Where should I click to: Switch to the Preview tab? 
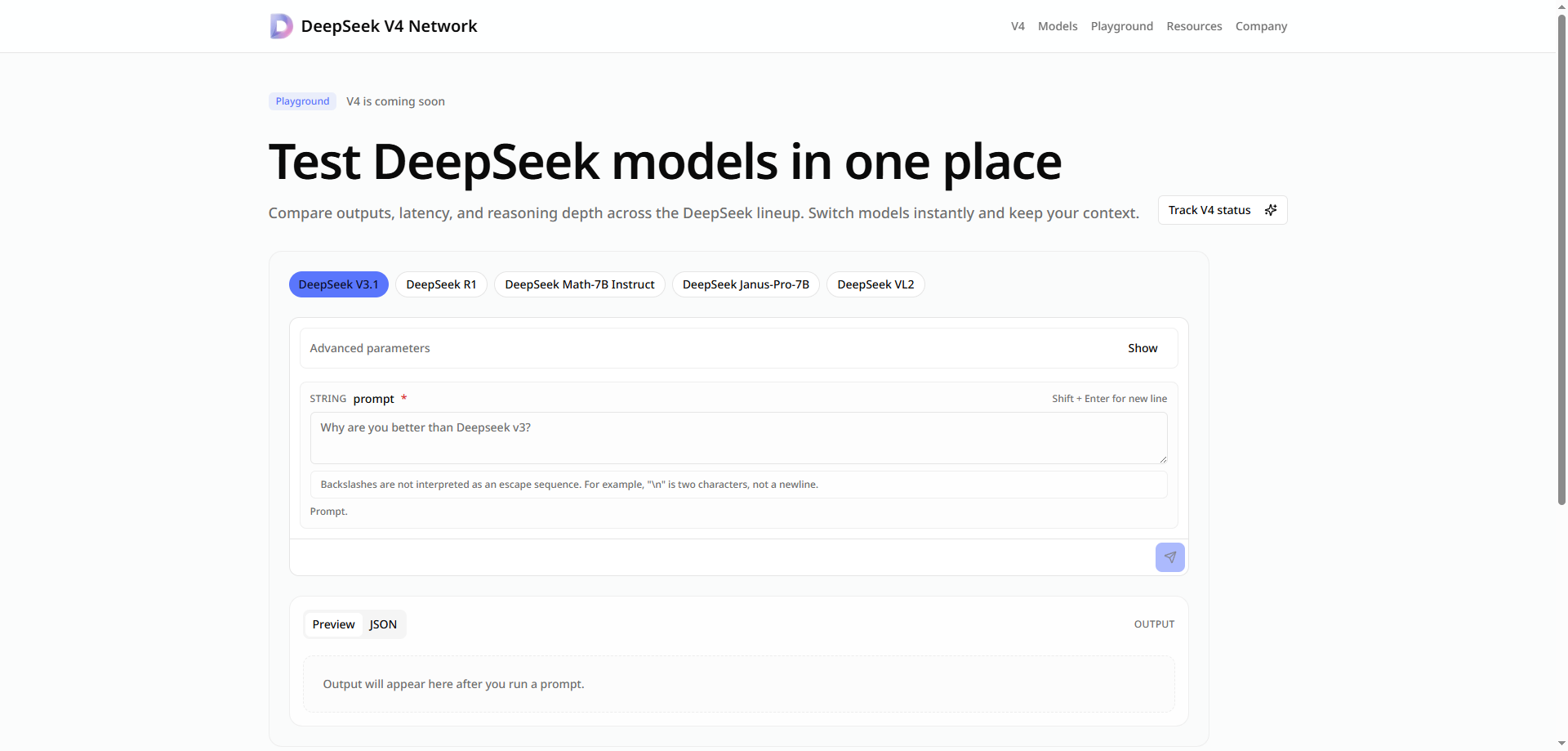(332, 624)
